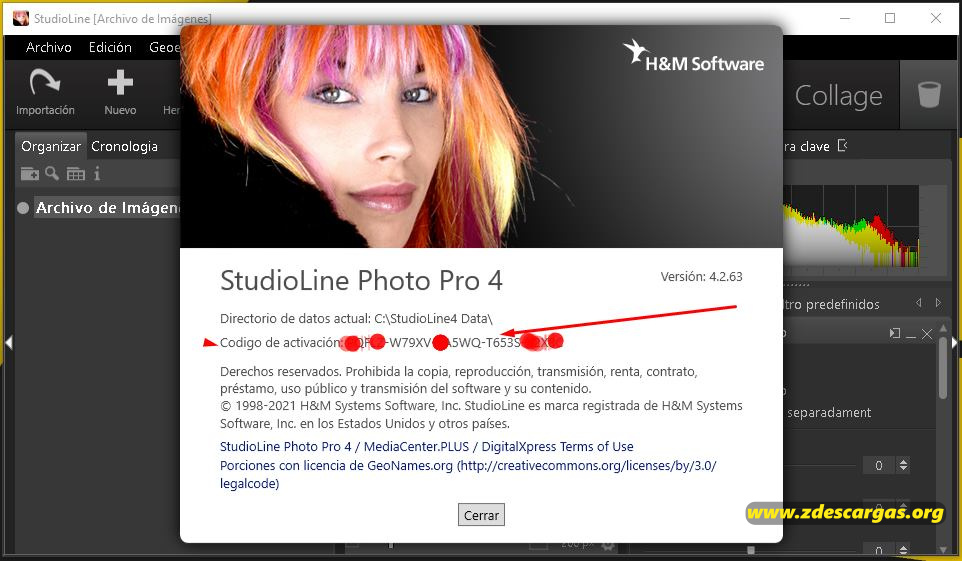Screen dimensions: 962x561
Task: Click the magnifier search icon in Organizar panel
Action: [52, 174]
